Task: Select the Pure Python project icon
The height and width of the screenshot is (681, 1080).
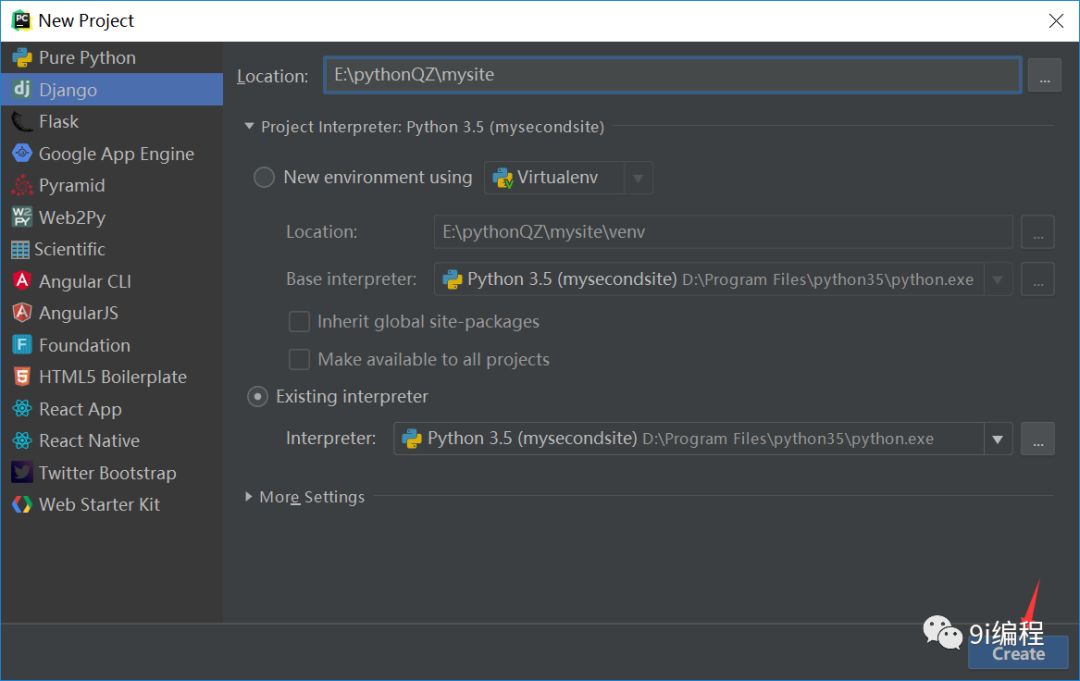Action: click(22, 58)
